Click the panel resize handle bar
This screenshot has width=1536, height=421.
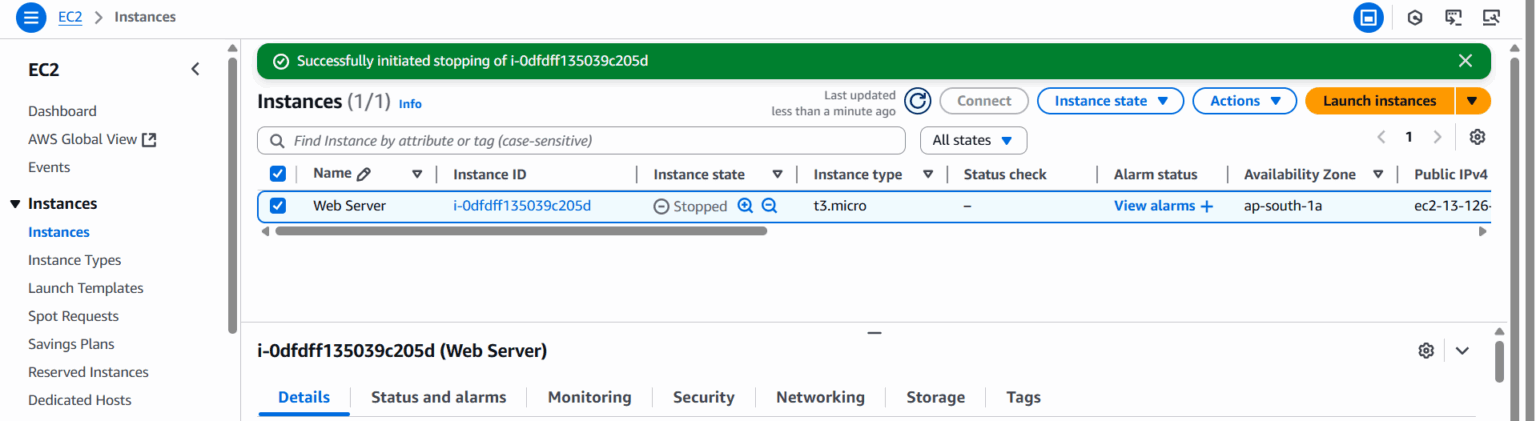[x=874, y=332]
